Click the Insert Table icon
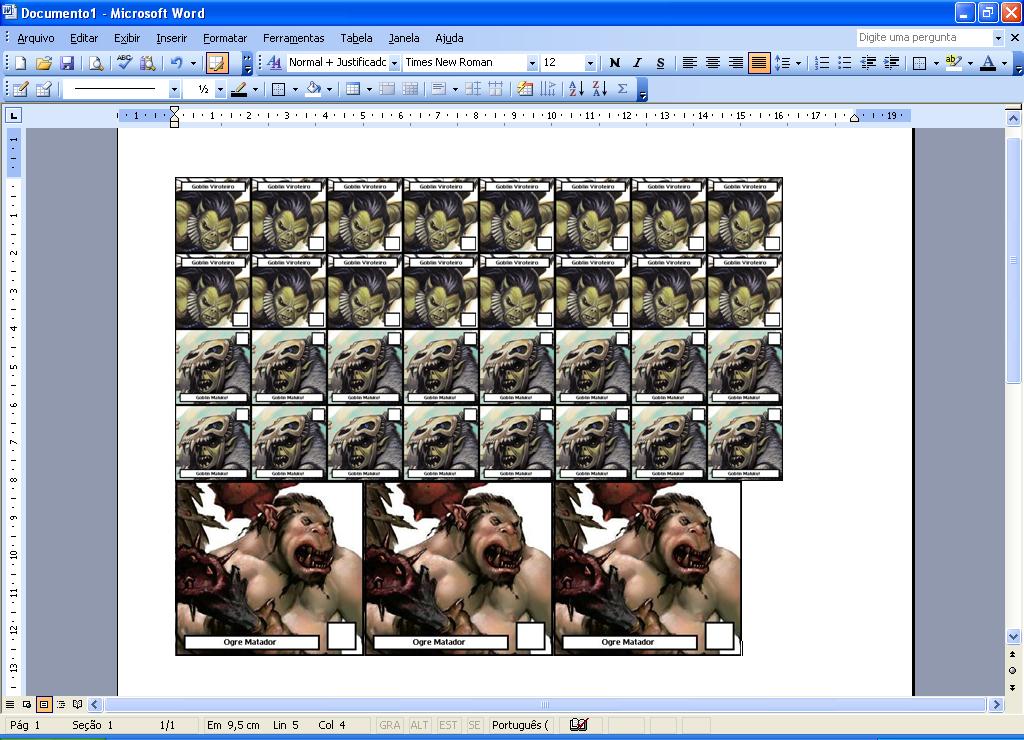 (x=353, y=89)
